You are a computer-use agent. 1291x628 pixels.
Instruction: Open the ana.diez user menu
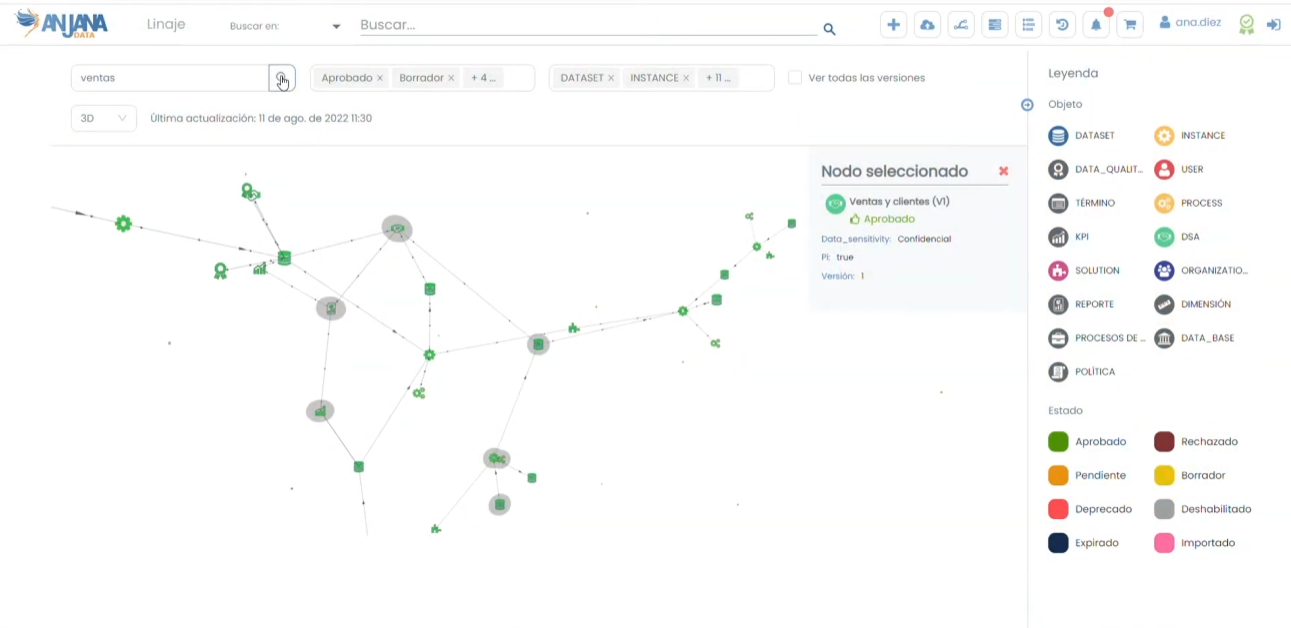(x=1190, y=23)
